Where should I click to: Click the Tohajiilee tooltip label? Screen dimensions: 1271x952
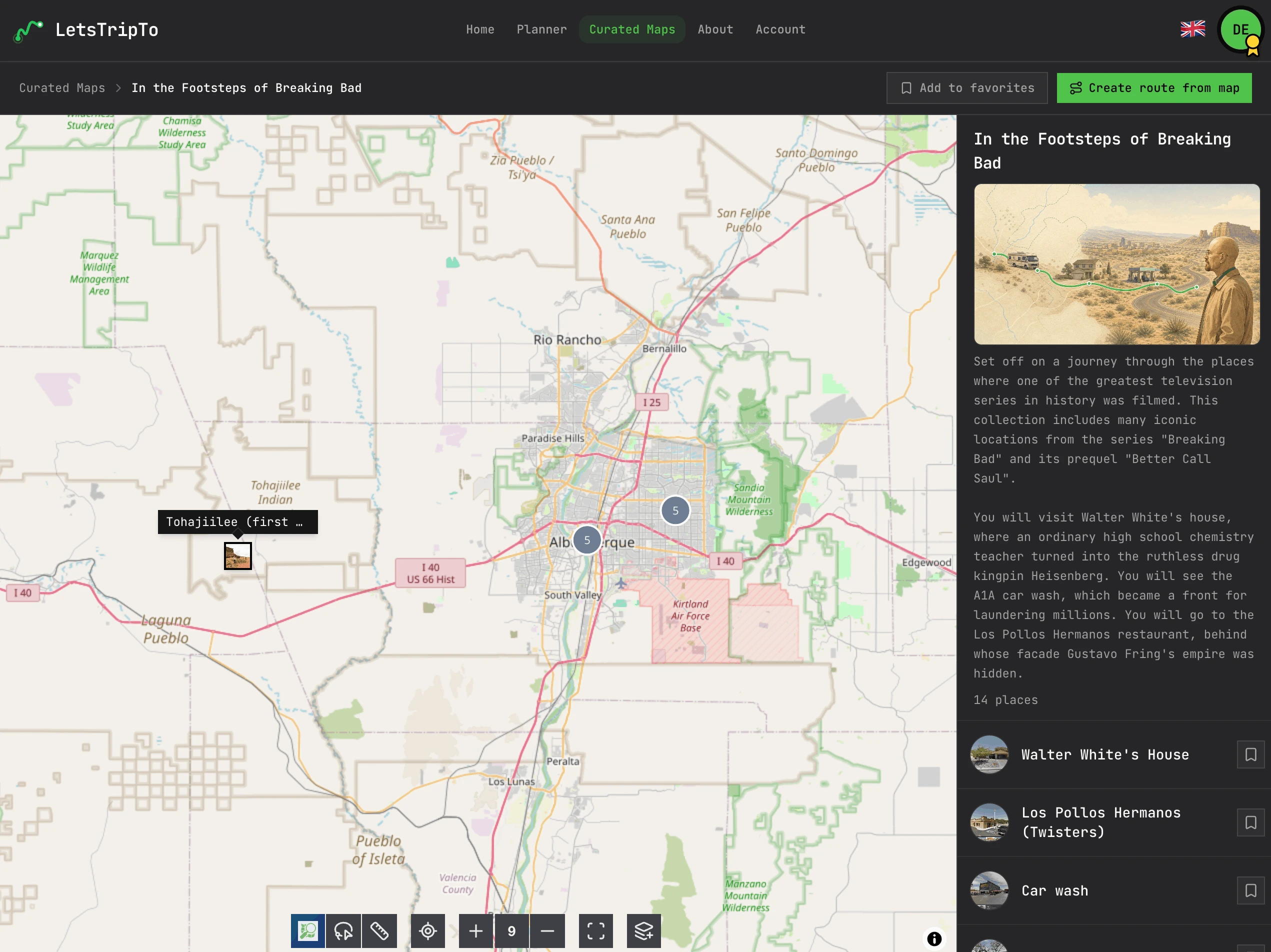(x=237, y=521)
